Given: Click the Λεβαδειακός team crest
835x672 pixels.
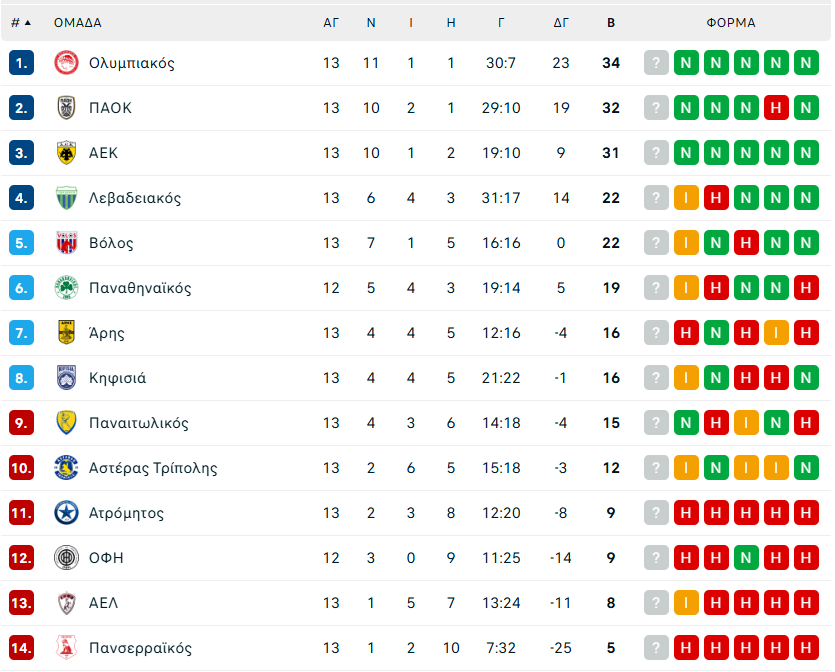Looking at the screenshot, I should 67,198.
